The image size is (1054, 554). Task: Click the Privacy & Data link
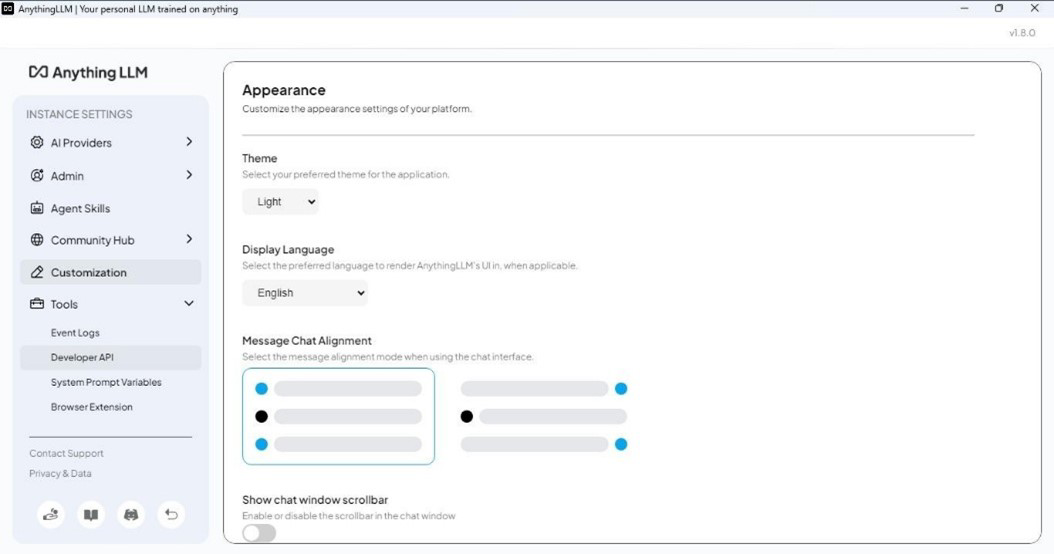[x=60, y=474]
